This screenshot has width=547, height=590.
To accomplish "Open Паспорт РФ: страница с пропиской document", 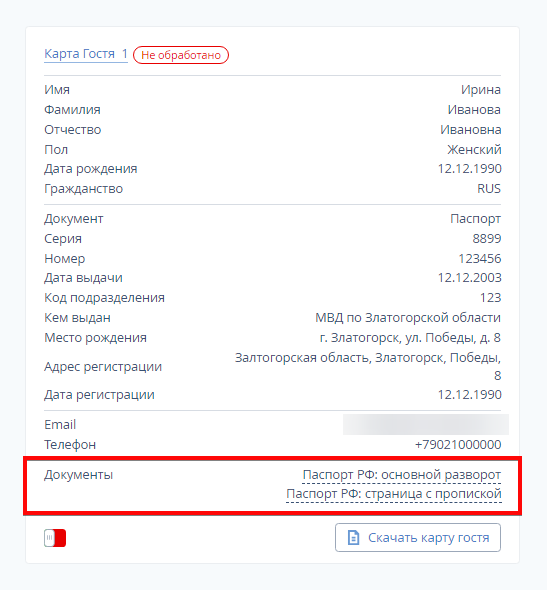I will pos(394,494).
